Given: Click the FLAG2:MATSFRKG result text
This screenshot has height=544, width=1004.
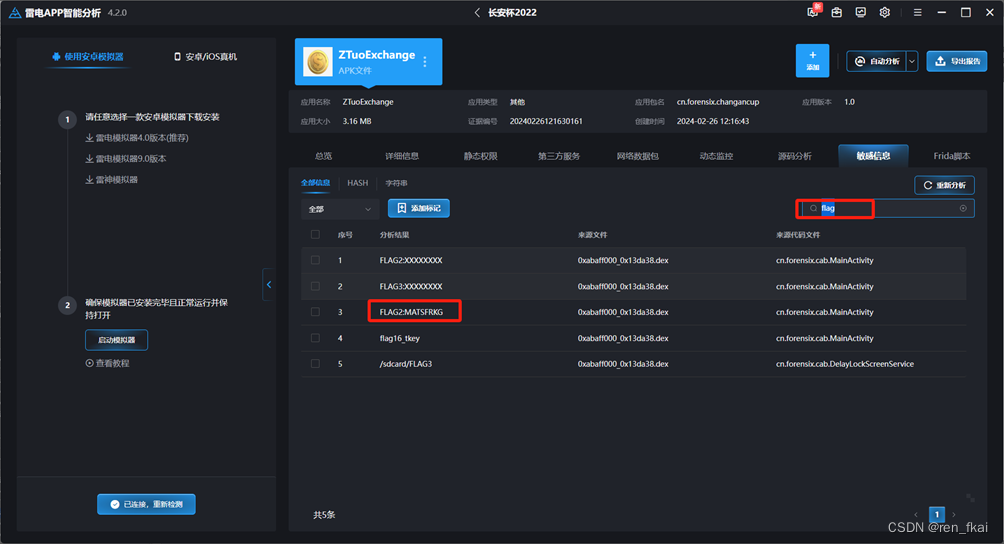Looking at the screenshot, I should [411, 312].
